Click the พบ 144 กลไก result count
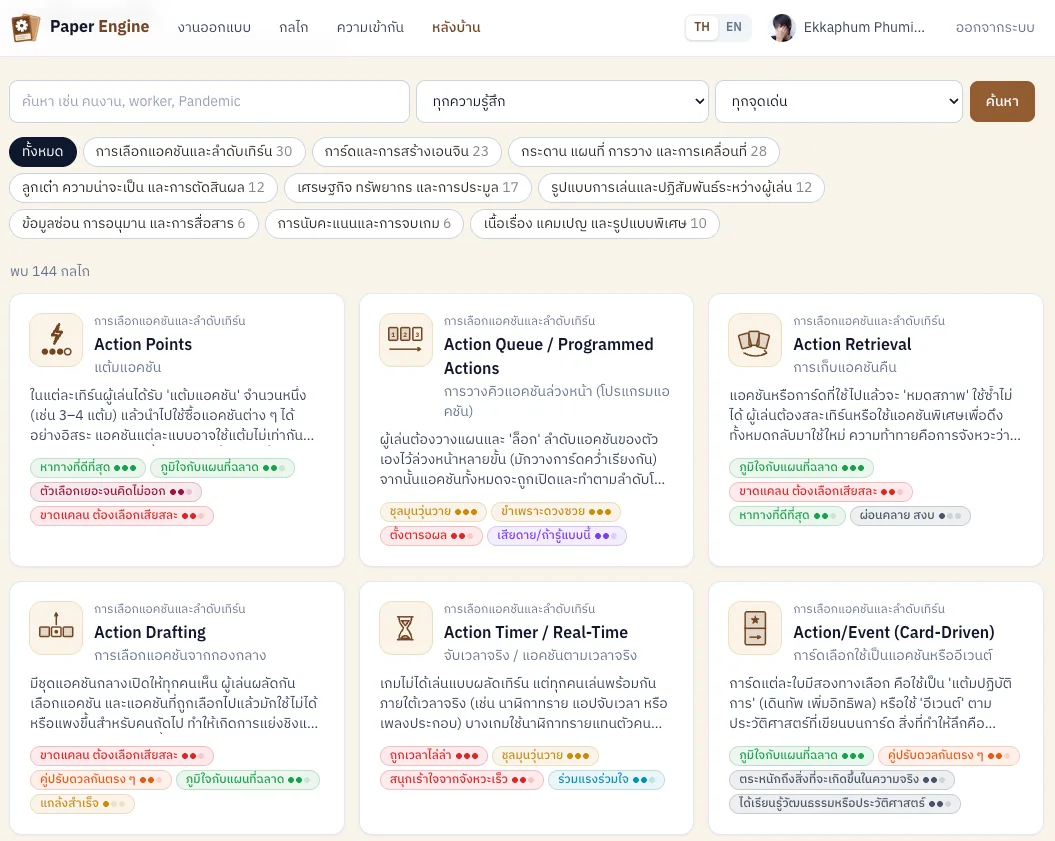1055x841 pixels. pyautogui.click(x=50, y=271)
